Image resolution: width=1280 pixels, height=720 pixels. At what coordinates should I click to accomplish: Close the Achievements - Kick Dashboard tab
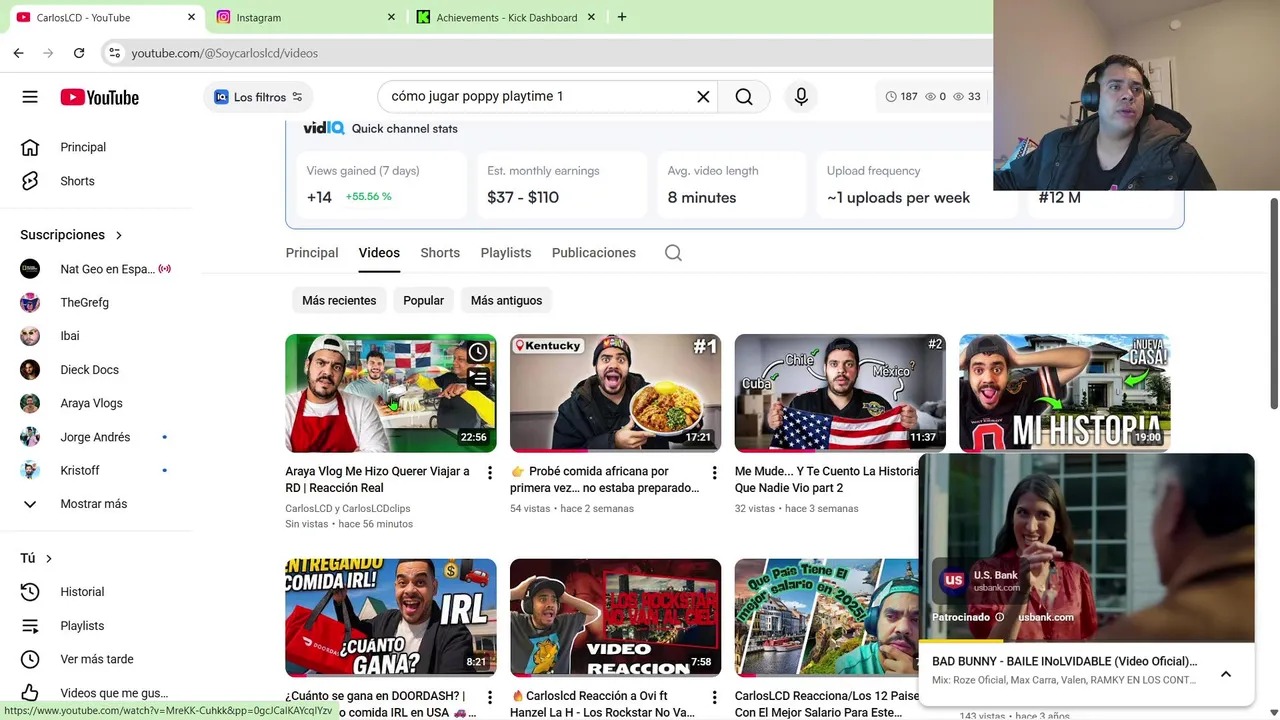tap(591, 17)
